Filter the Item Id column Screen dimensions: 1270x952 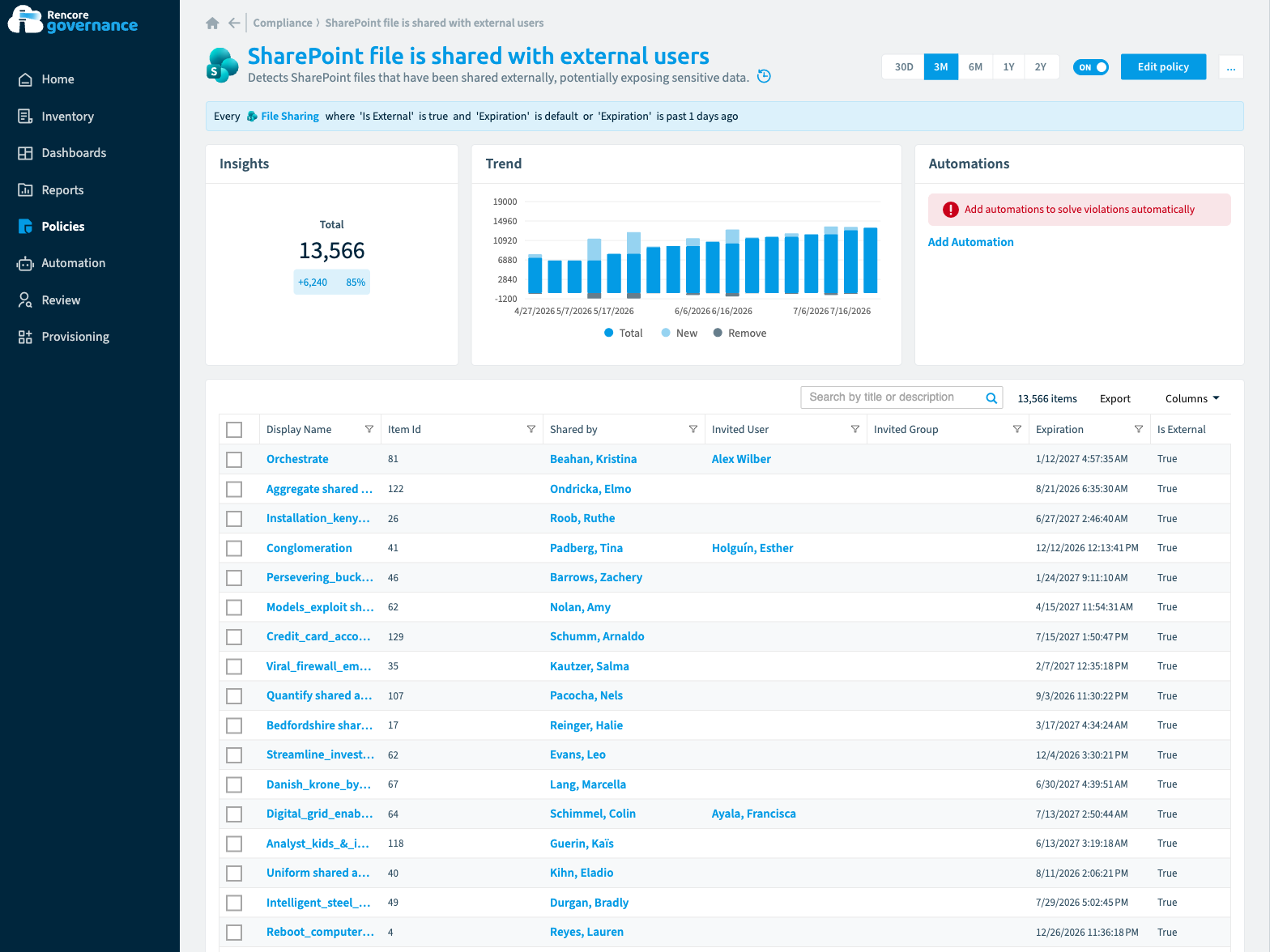click(x=531, y=429)
